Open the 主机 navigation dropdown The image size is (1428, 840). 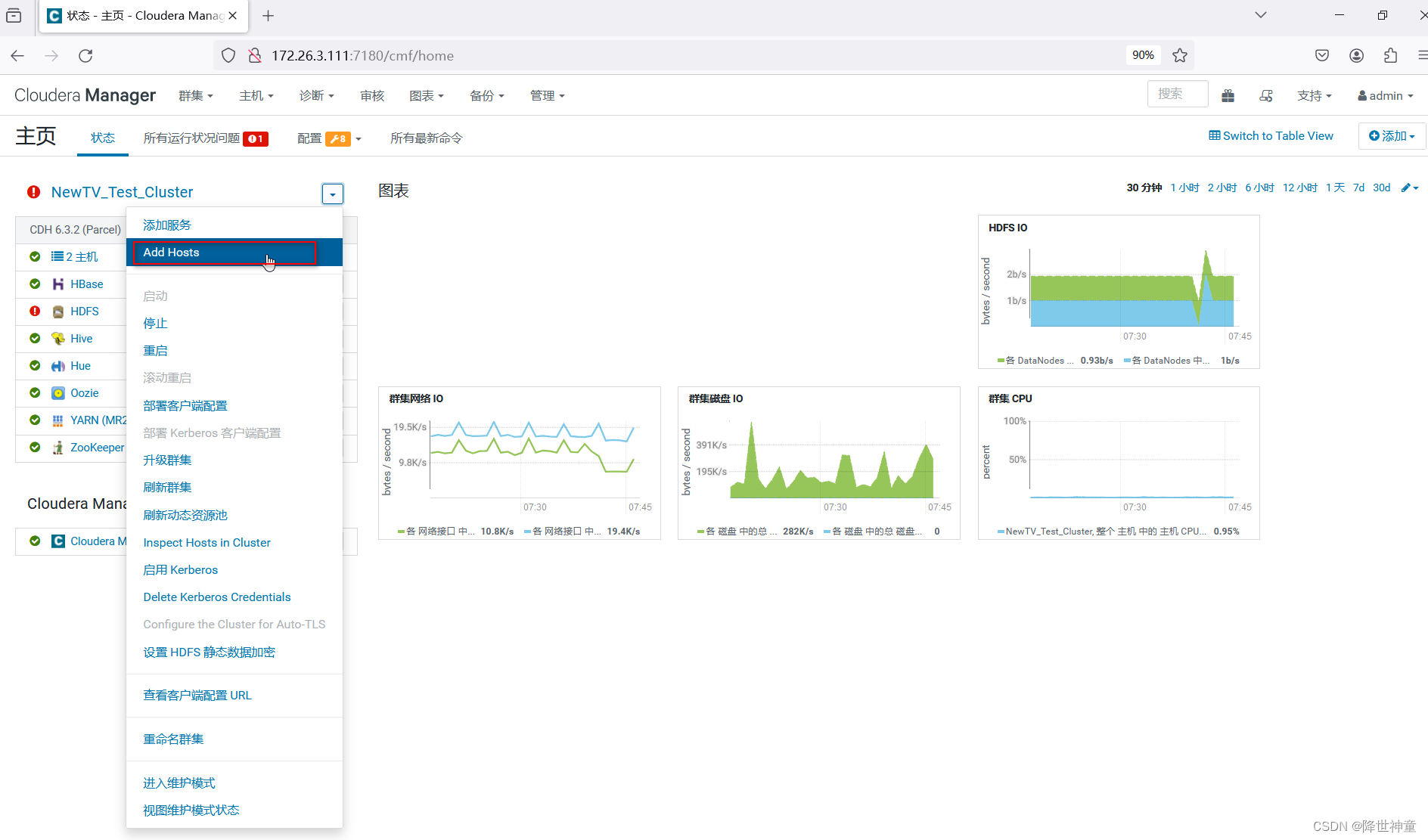[256, 96]
